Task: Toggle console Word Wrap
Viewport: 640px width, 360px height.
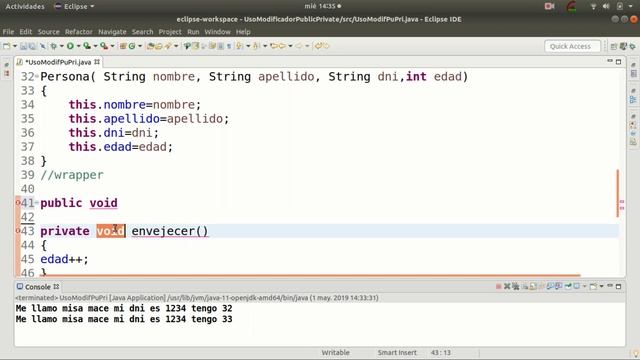Action: (x=541, y=287)
